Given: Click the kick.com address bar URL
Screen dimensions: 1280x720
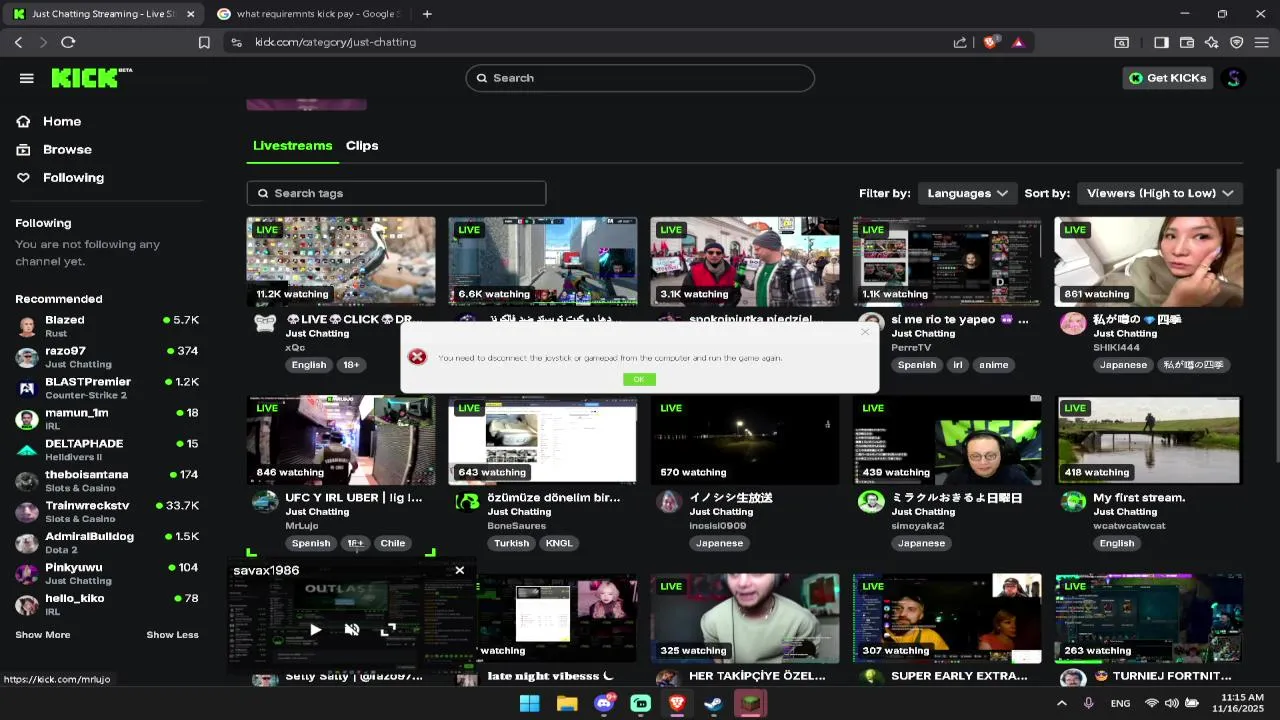Looking at the screenshot, I should [x=335, y=42].
